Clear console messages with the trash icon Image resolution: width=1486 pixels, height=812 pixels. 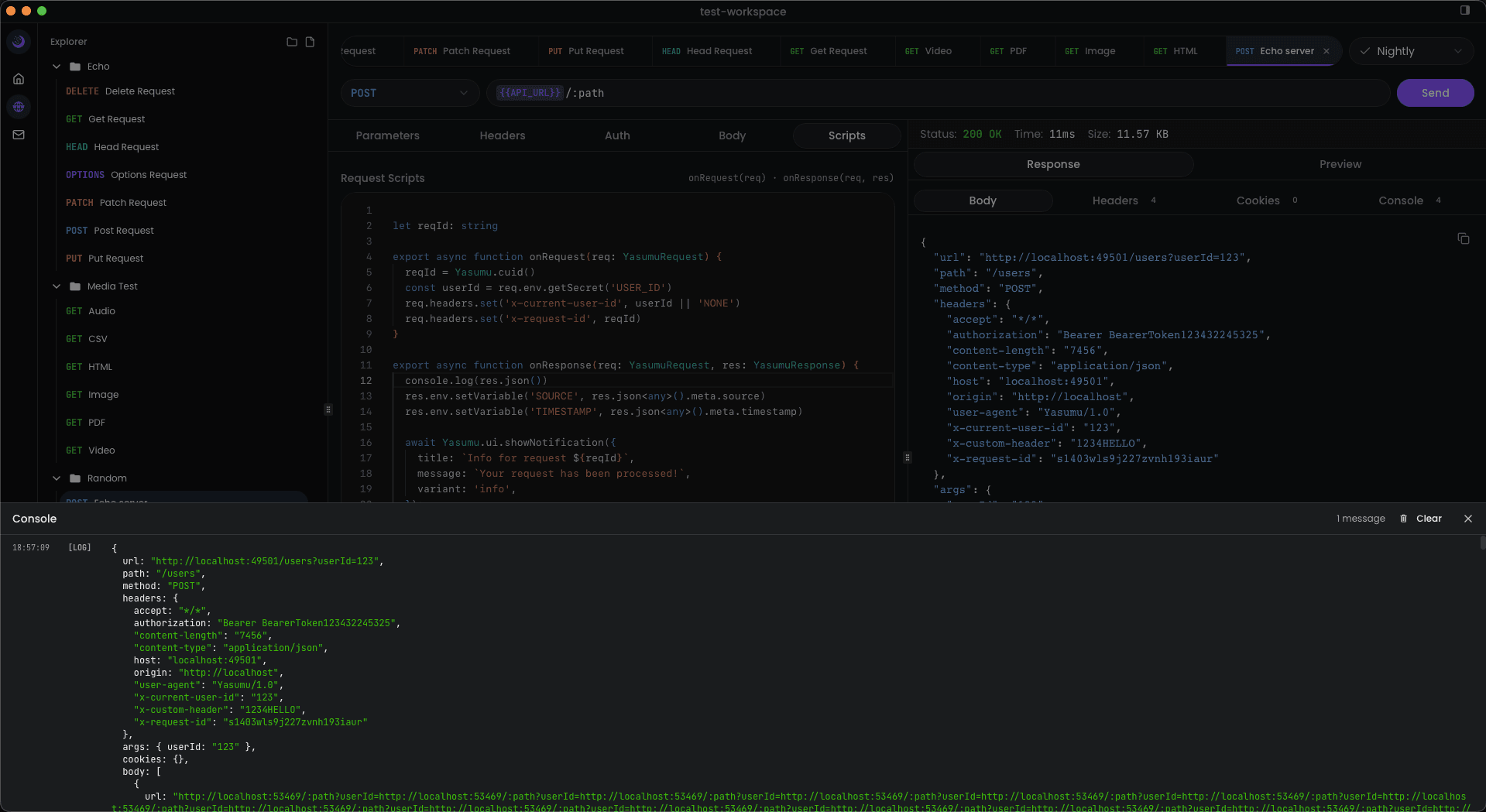click(x=1404, y=519)
